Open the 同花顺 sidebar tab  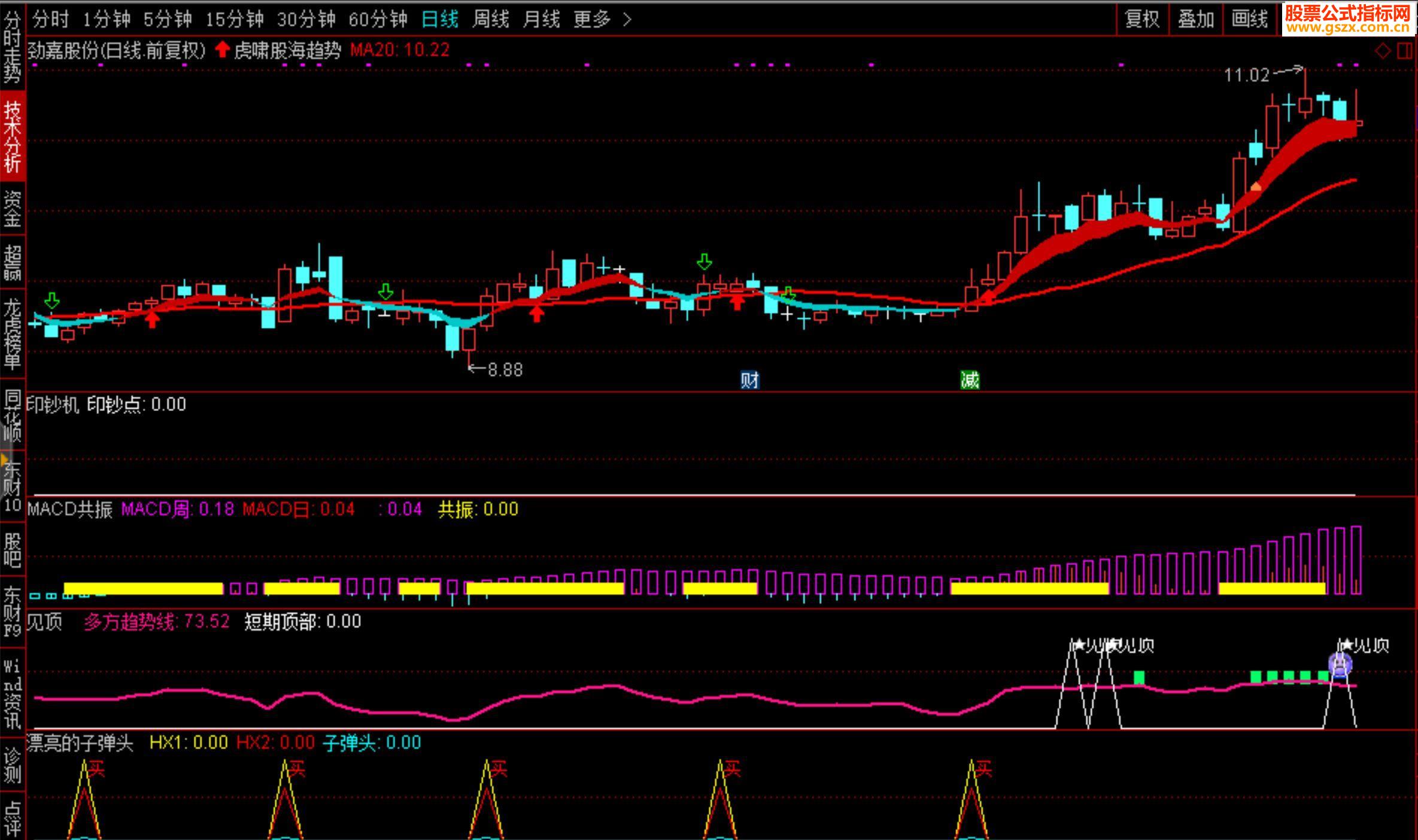[x=13, y=415]
